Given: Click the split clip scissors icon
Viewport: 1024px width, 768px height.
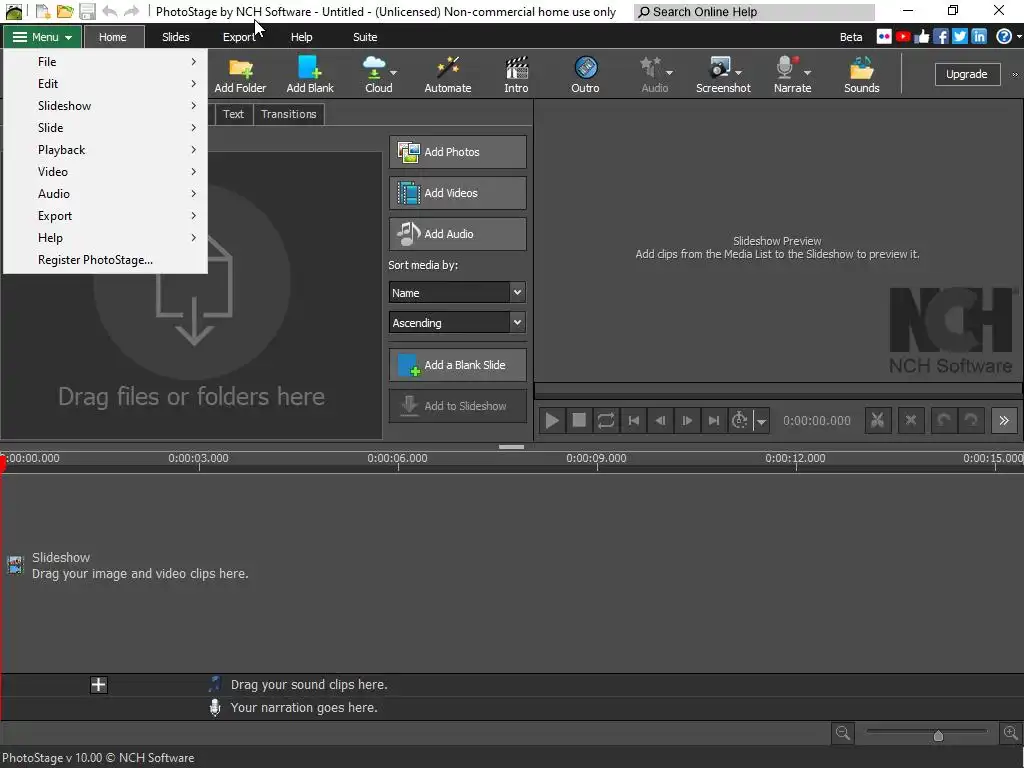Looking at the screenshot, I should pyautogui.click(x=878, y=421).
